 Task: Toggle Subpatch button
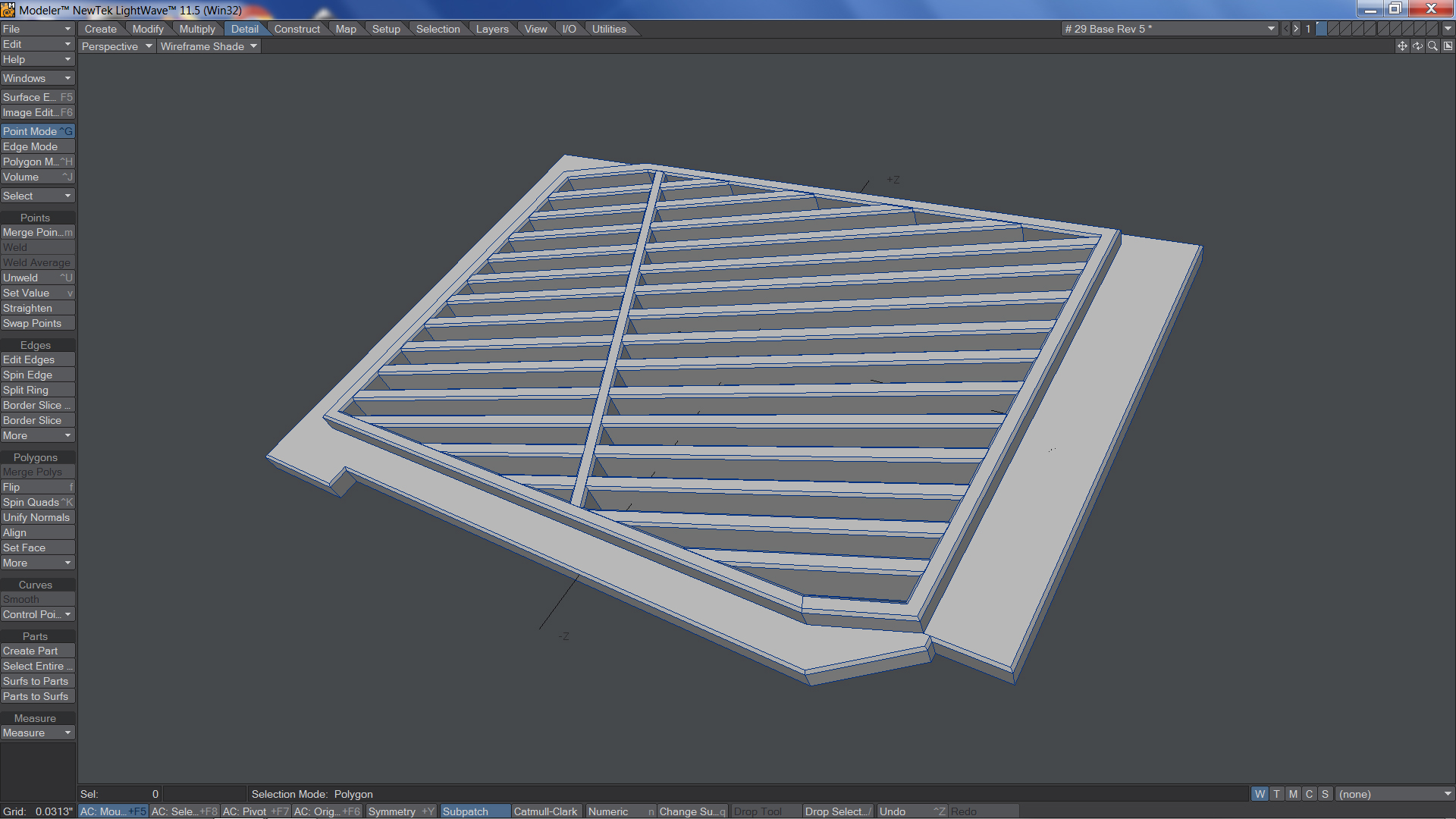[x=474, y=811]
